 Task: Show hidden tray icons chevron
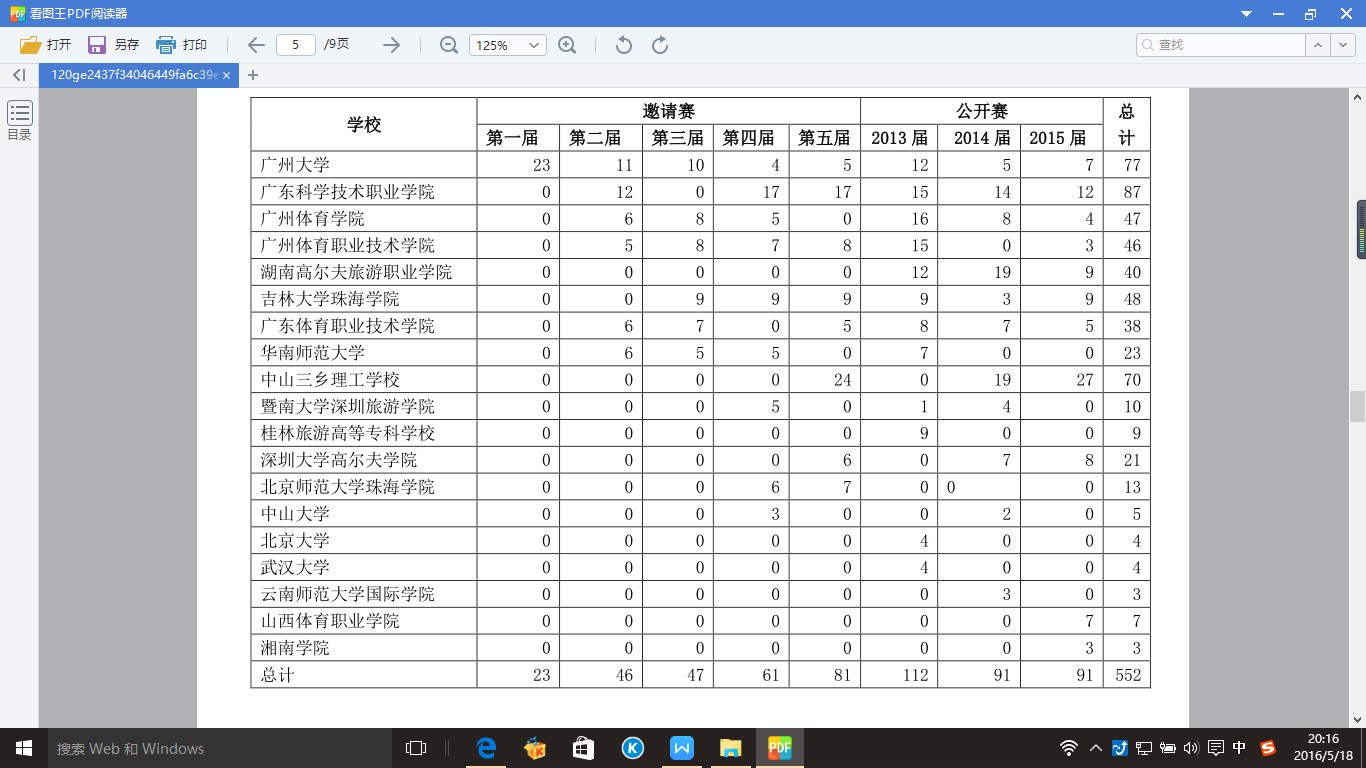click(1096, 748)
